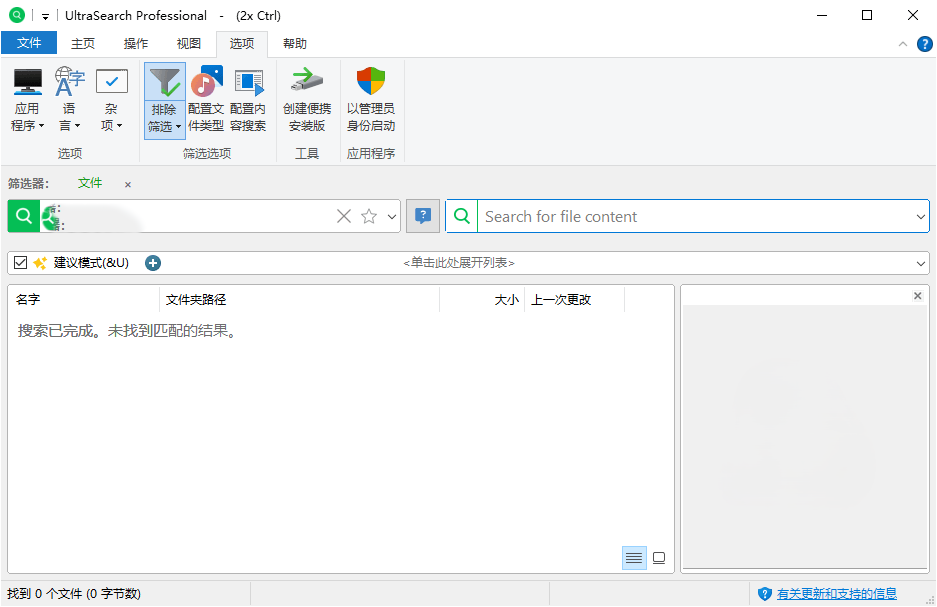This screenshot has height=607, width=937.
Task: Add new suggestion pattern plus icon
Action: coord(153,263)
